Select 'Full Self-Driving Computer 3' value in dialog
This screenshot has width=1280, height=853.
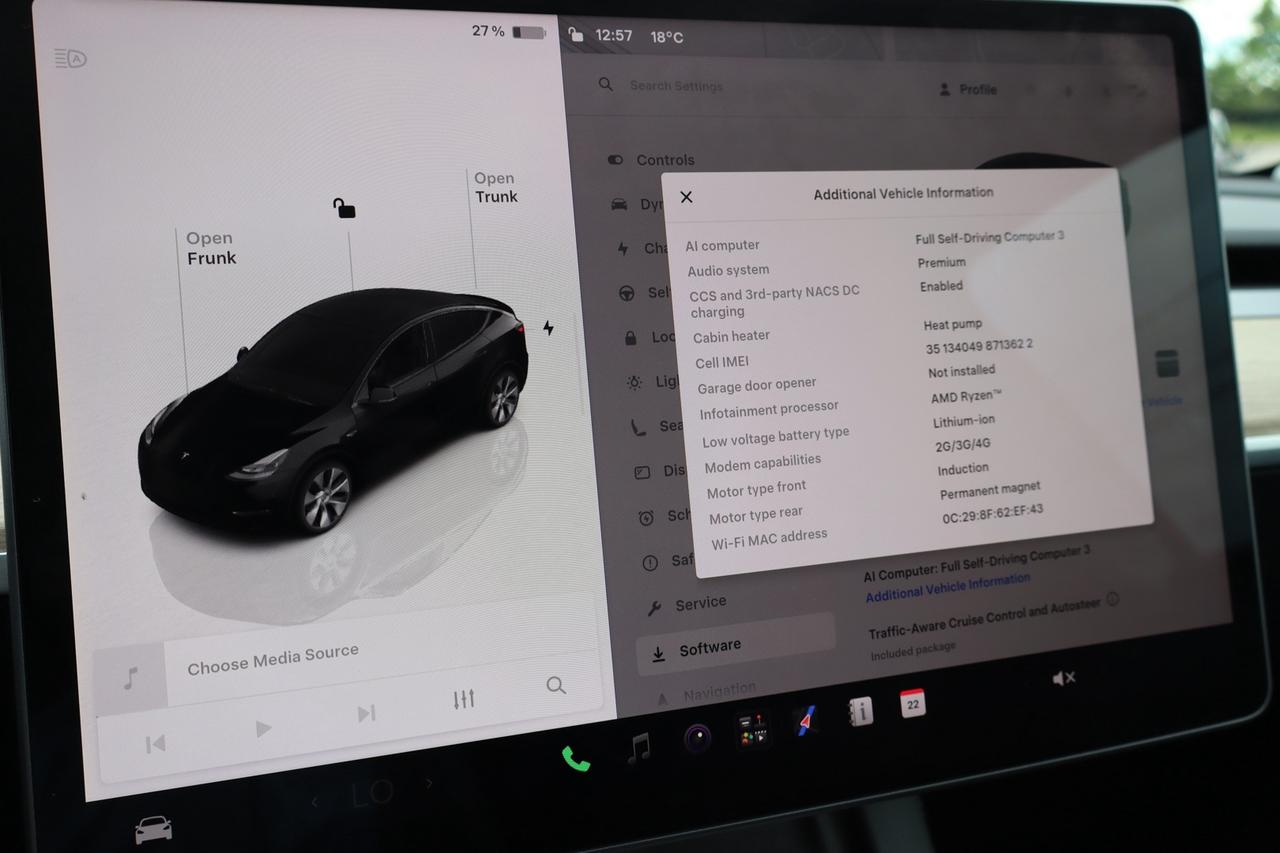pos(990,237)
